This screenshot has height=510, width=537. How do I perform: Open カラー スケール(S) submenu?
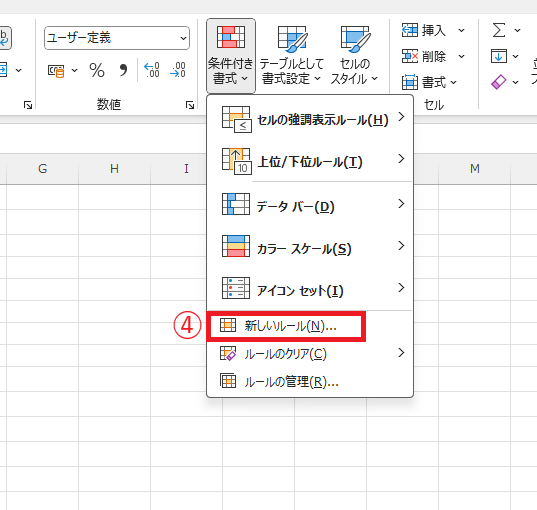coord(310,246)
